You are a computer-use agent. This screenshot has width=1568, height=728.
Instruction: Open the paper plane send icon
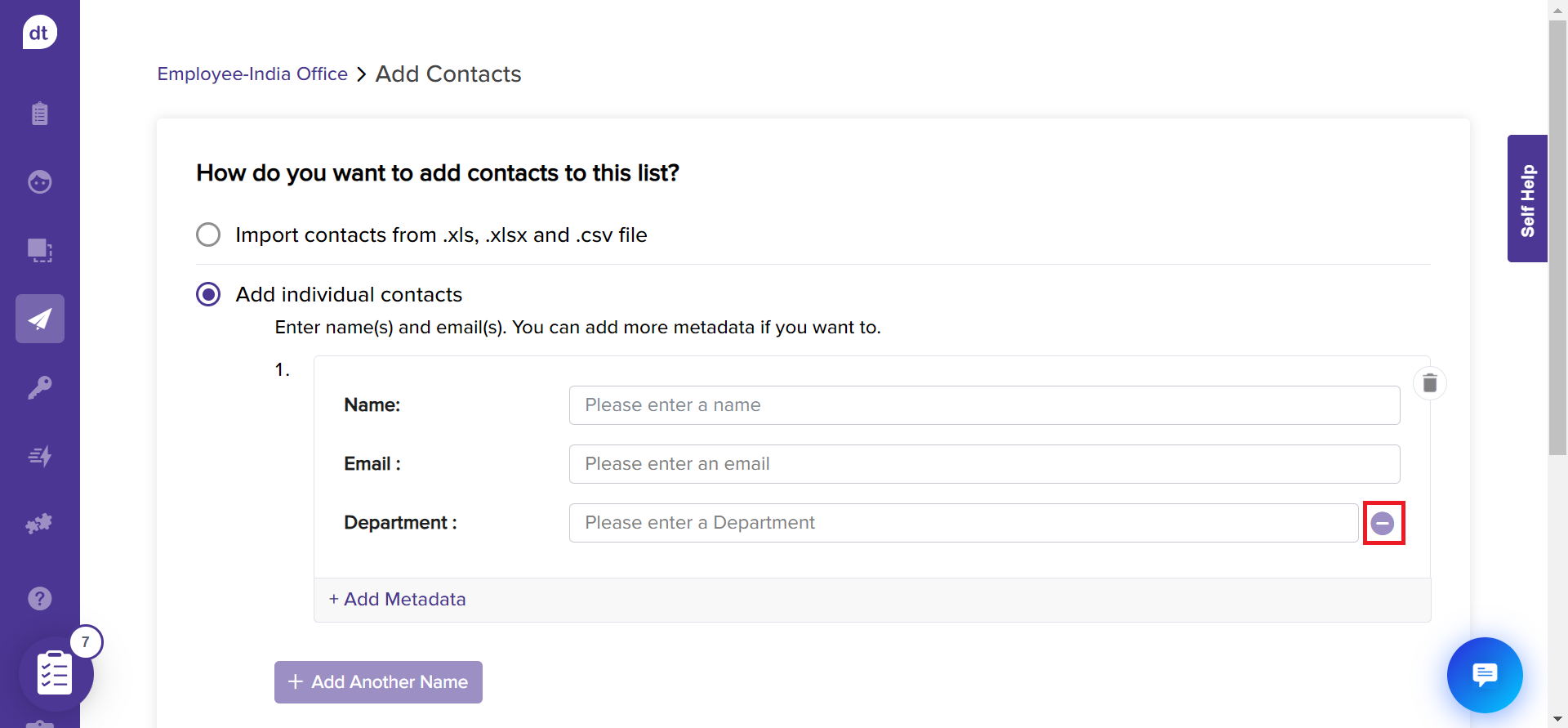39,319
